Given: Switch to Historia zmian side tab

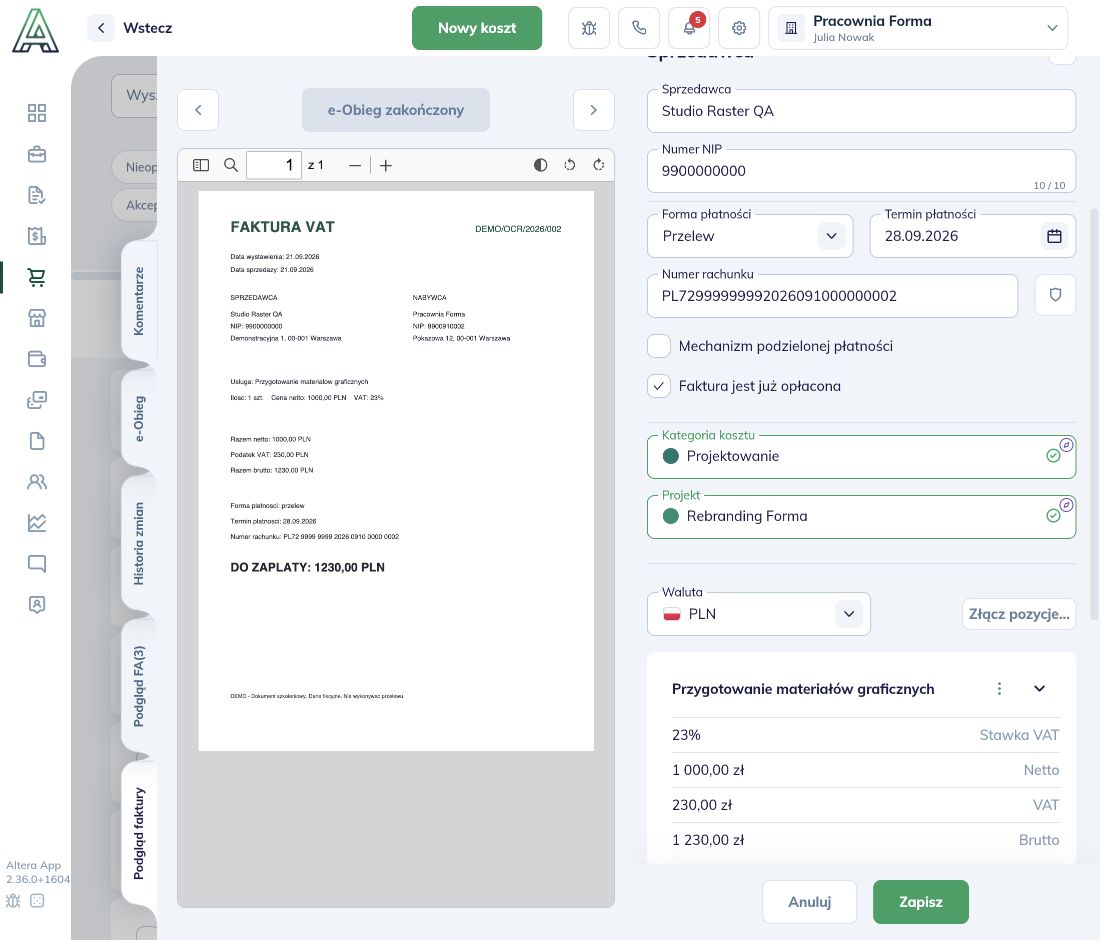Looking at the screenshot, I should click(x=139, y=543).
